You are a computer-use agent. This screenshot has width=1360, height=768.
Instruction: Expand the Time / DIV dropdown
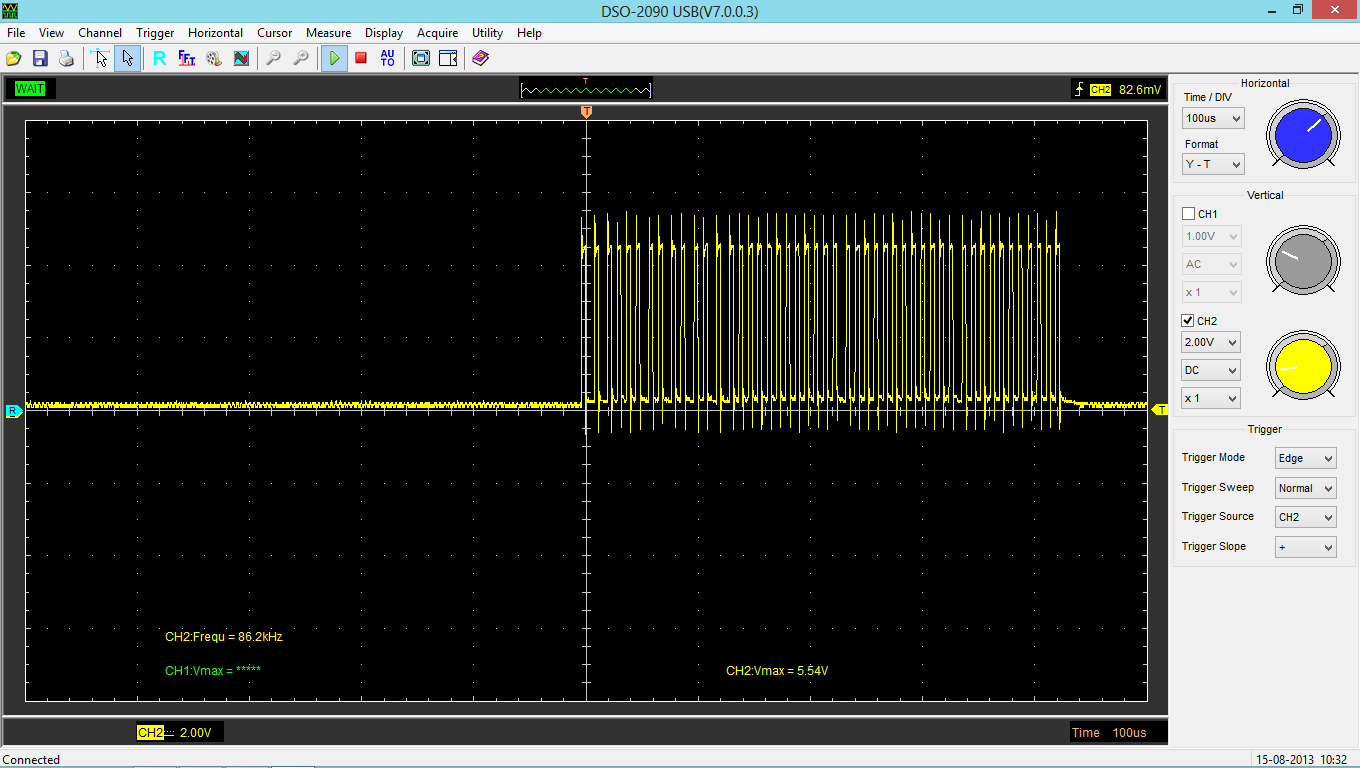coord(1213,118)
